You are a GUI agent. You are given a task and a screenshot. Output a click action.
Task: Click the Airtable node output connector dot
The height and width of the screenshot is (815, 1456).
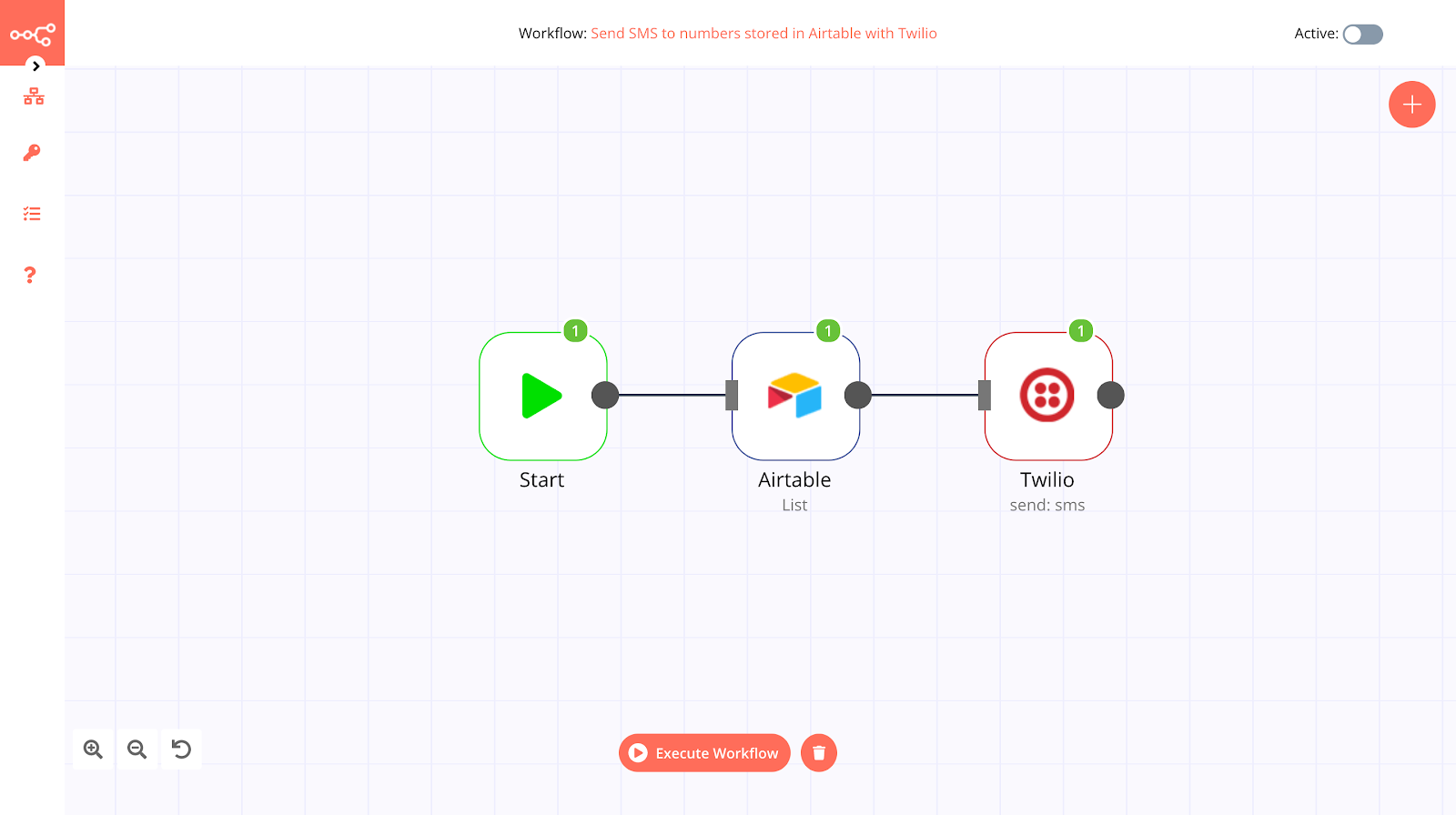pyautogui.click(x=858, y=395)
